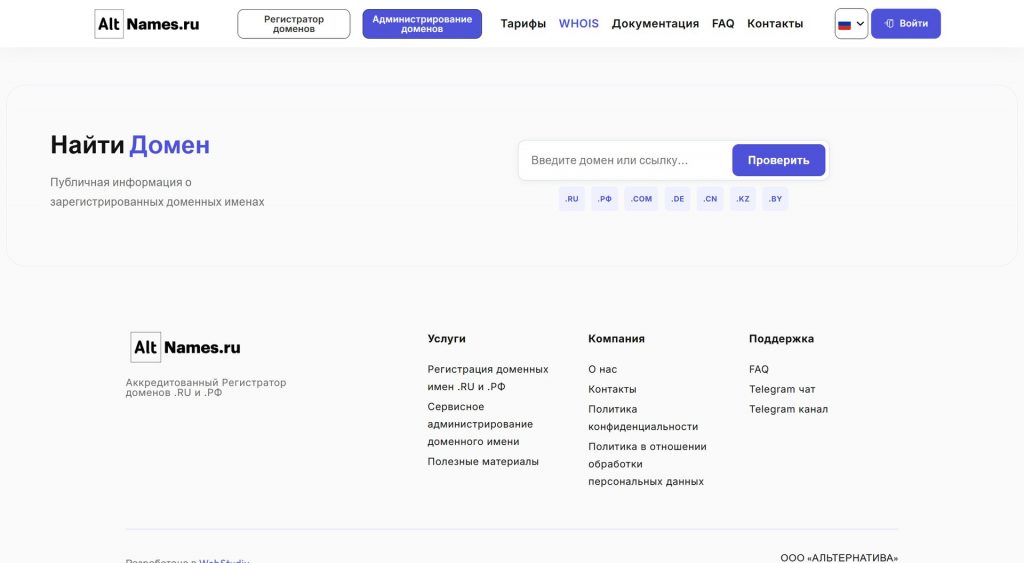Open О нас footer link
The image size is (1024, 563).
(x=602, y=370)
